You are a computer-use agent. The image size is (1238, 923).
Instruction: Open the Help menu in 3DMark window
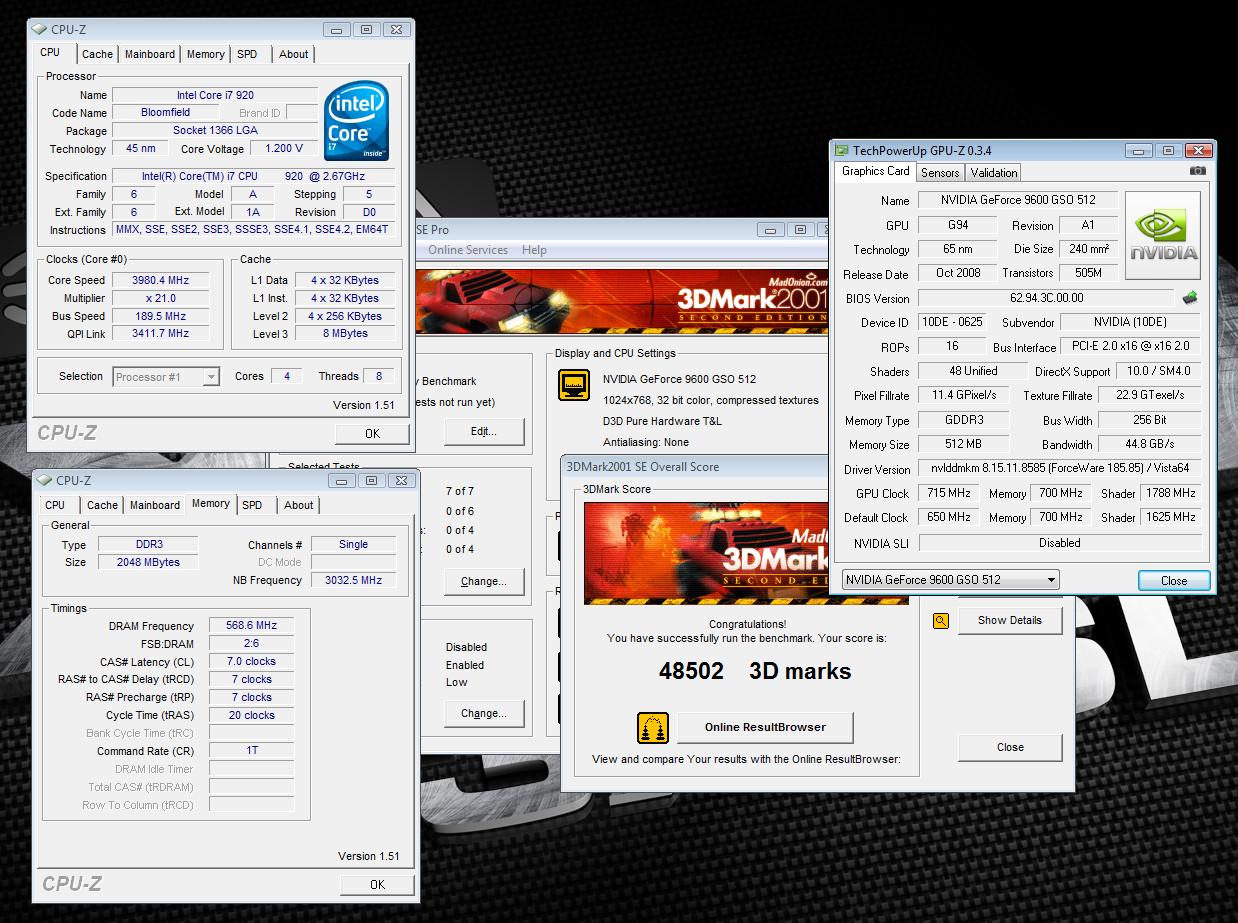(535, 250)
